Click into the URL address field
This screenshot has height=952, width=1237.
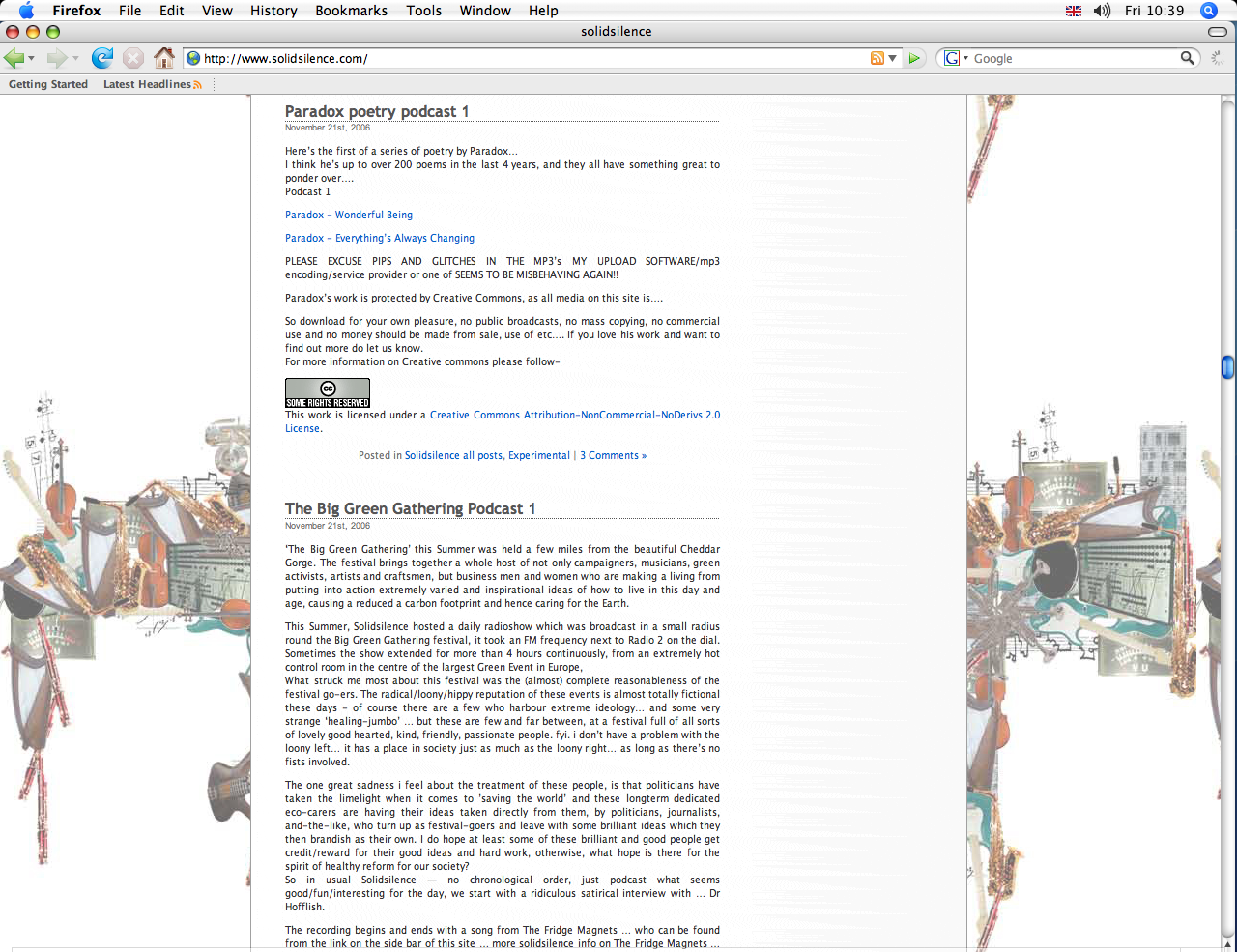point(532,58)
